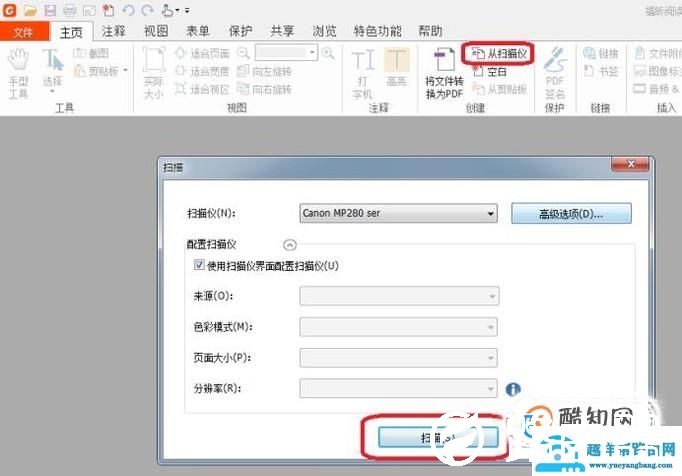Redo the last action

point(148,10)
